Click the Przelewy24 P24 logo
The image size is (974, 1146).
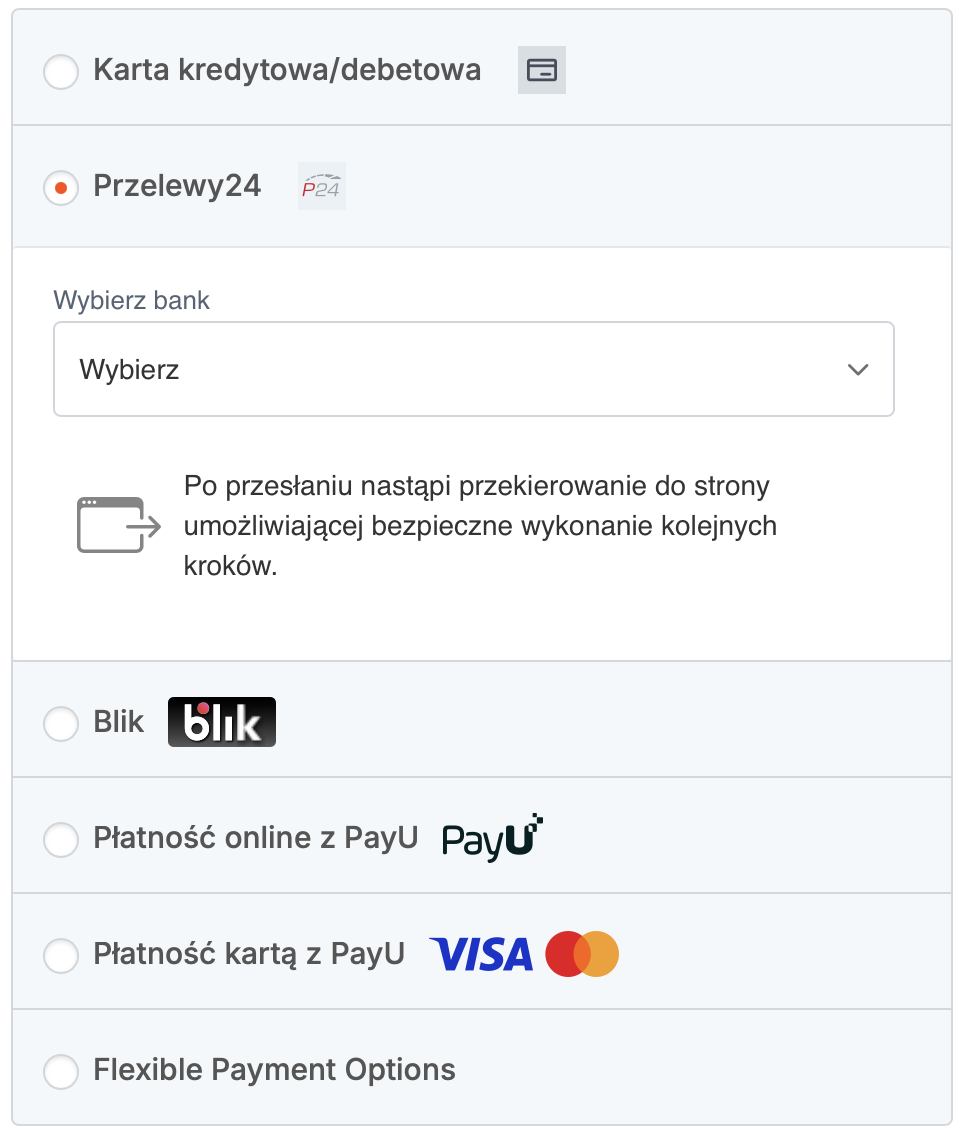click(321, 186)
